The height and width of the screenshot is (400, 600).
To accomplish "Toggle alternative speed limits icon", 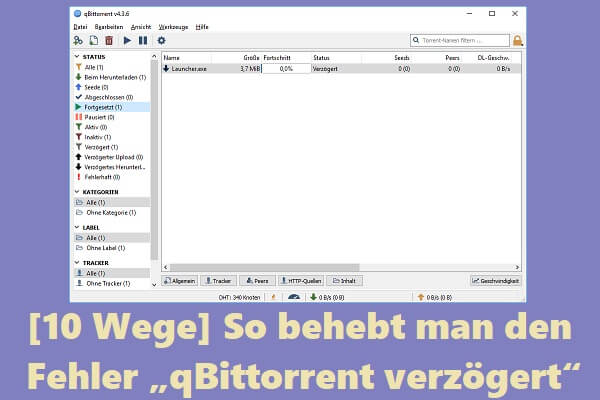I will pos(294,297).
